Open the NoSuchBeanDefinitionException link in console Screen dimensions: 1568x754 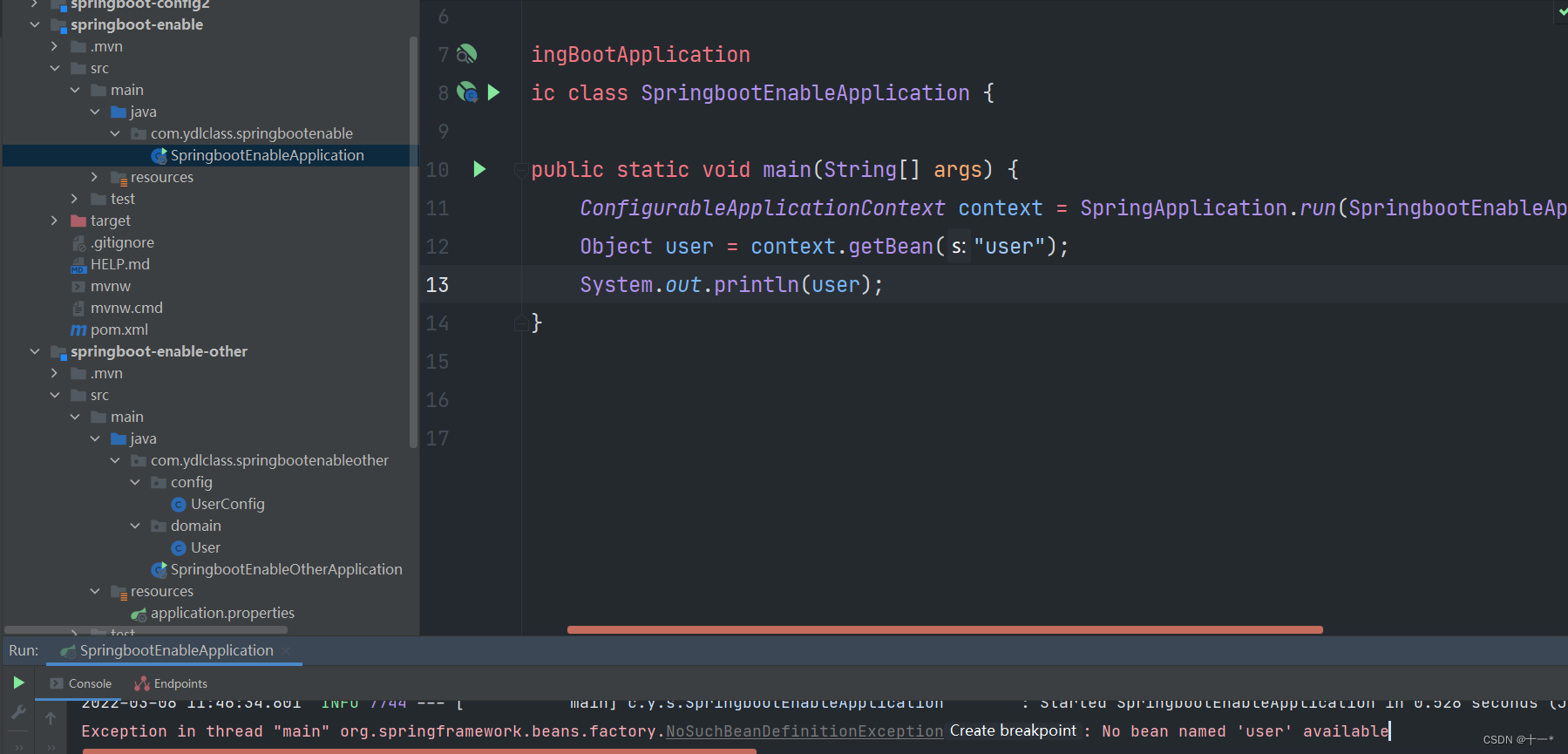coord(804,731)
